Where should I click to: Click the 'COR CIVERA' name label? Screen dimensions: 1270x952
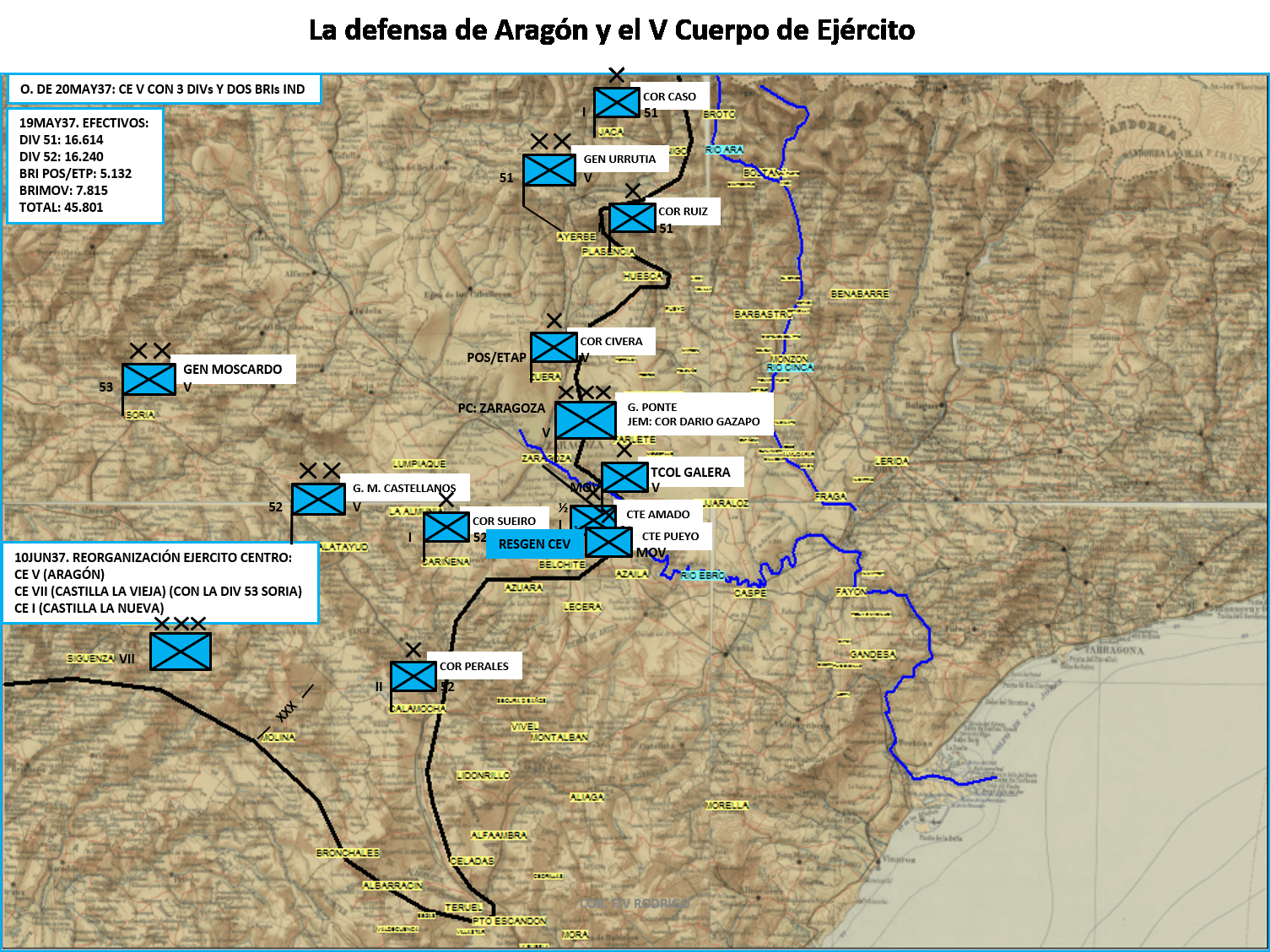pos(611,341)
